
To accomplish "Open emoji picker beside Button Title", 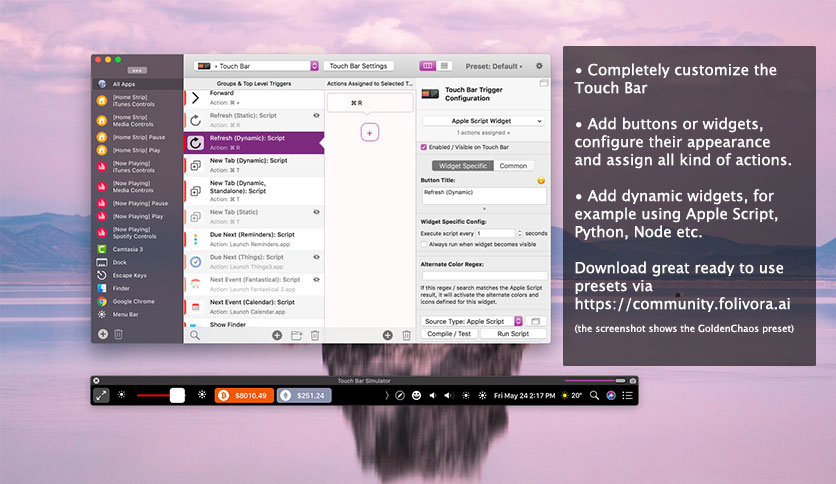I will point(541,181).
